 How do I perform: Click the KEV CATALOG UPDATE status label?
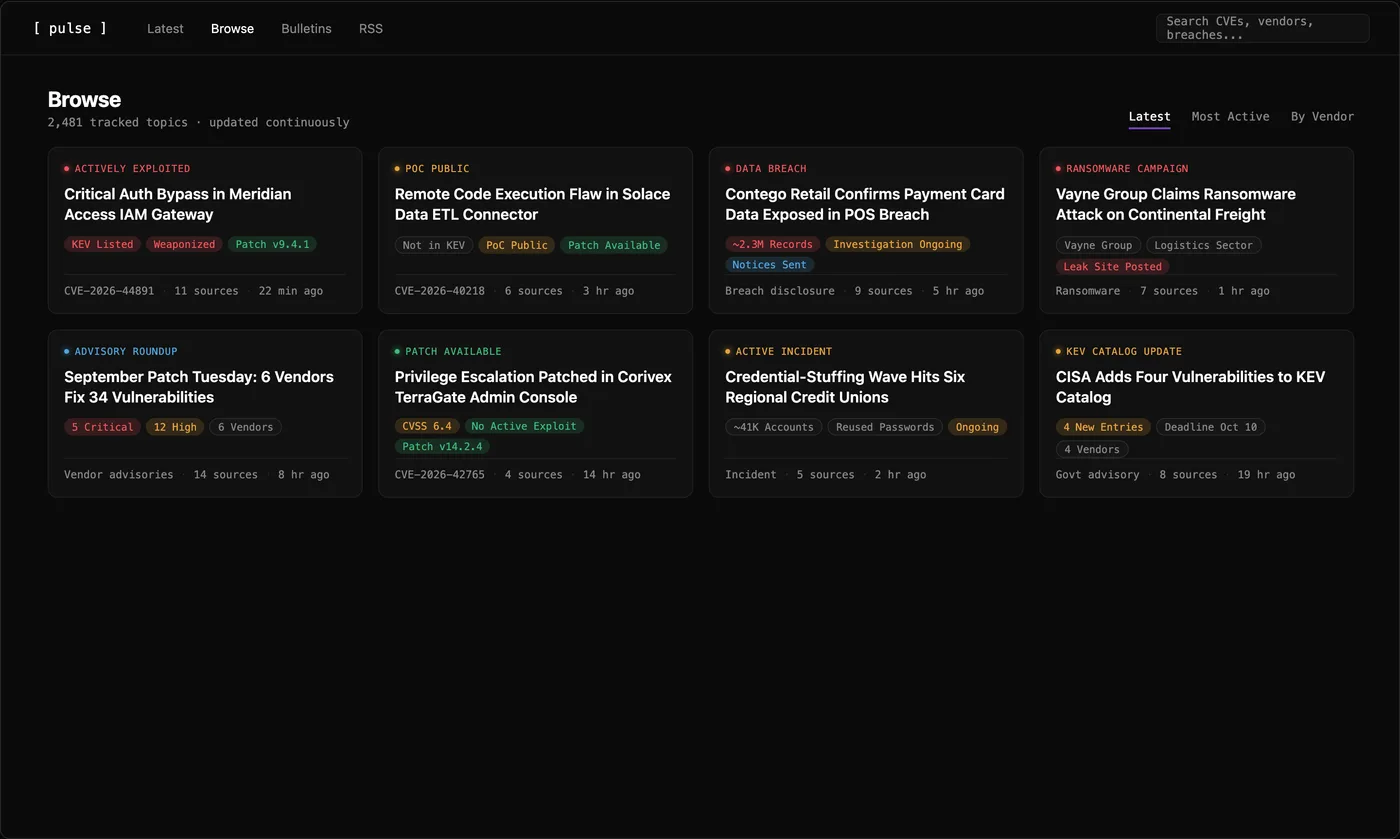[1124, 352]
